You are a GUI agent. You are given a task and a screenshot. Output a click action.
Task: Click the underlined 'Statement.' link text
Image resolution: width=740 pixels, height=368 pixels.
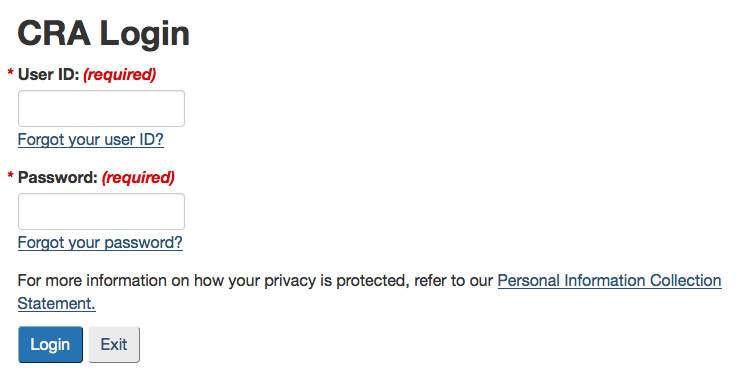[57, 303]
